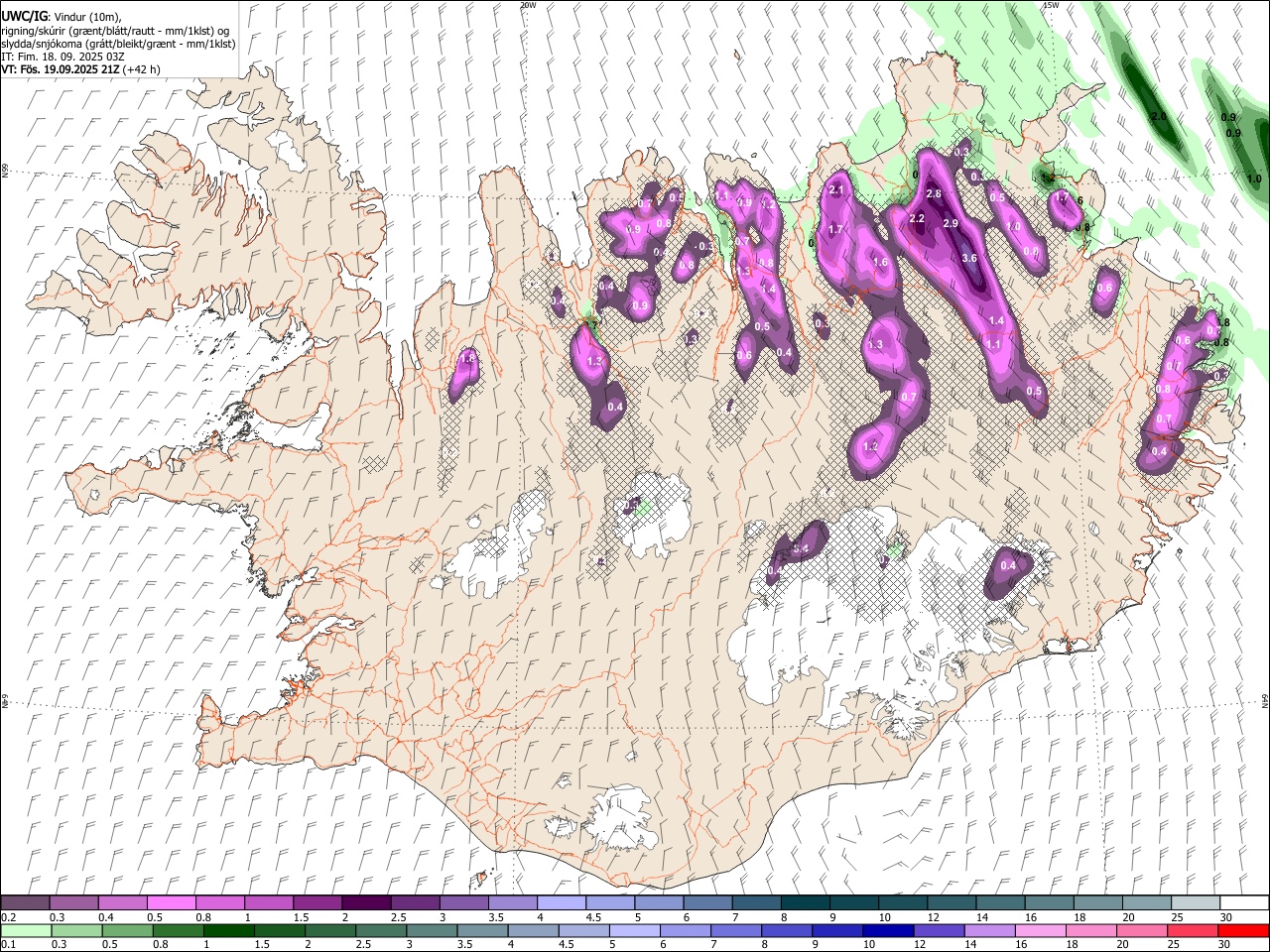Click the 'VT: Fös. 19.09.2025 21Z (+42 h)' line
The width and height of the screenshot is (1270, 952).
coord(80,69)
